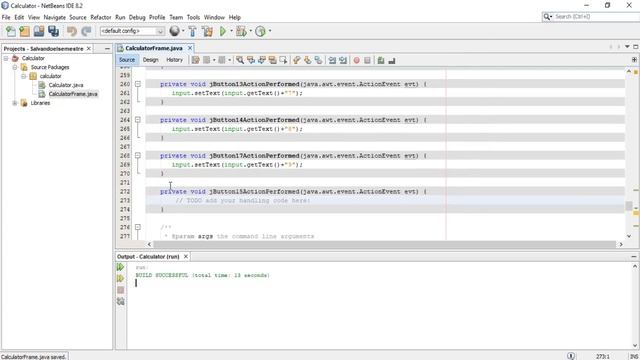Click the Clean and Build Project icon
The image size is (640, 360).
tap(207, 31)
